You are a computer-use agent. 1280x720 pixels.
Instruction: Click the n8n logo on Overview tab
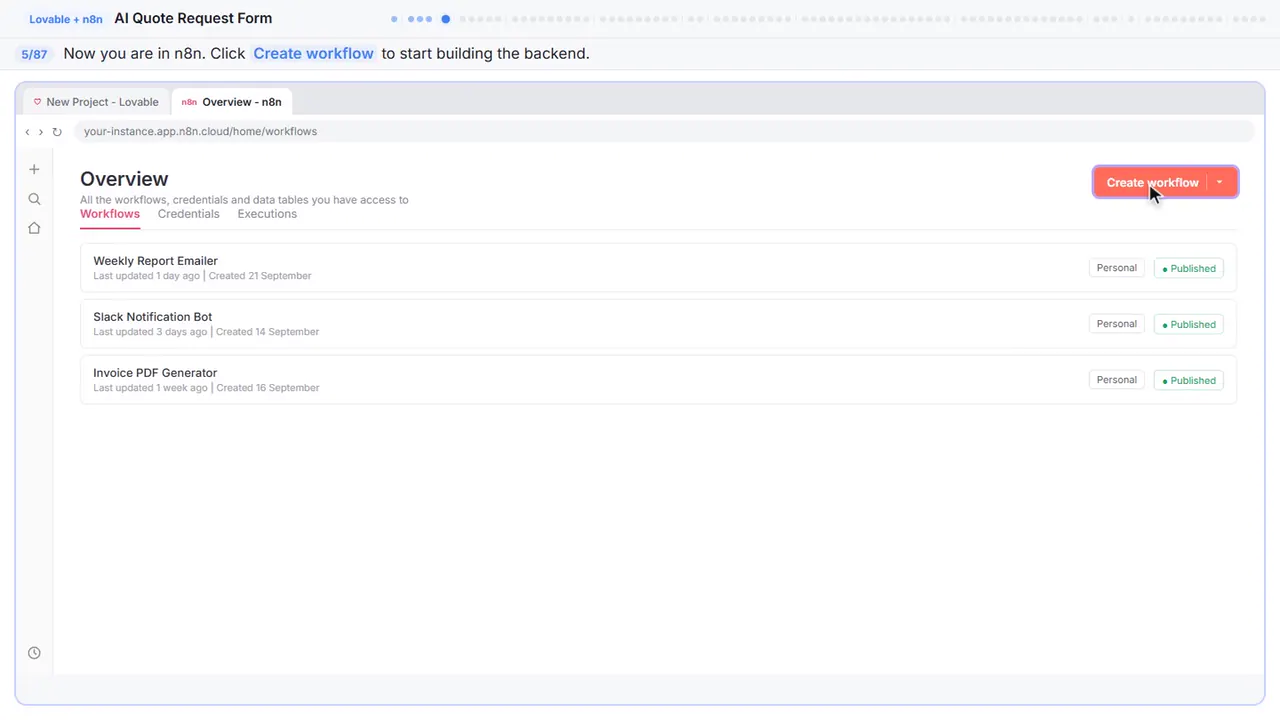[x=189, y=102]
